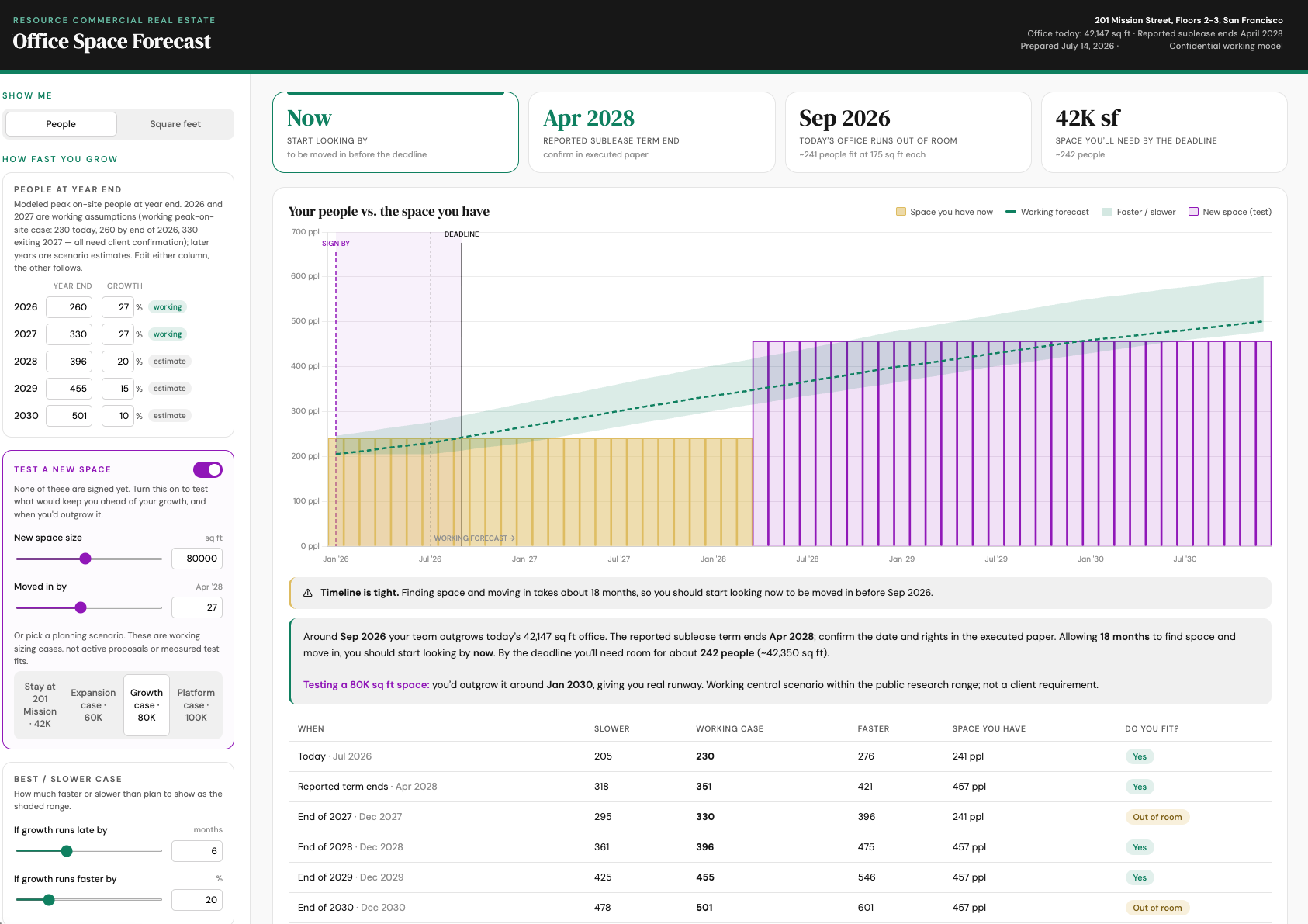This screenshot has width=1308, height=924.
Task: Adjust the New space size slider
Action: [x=85, y=559]
